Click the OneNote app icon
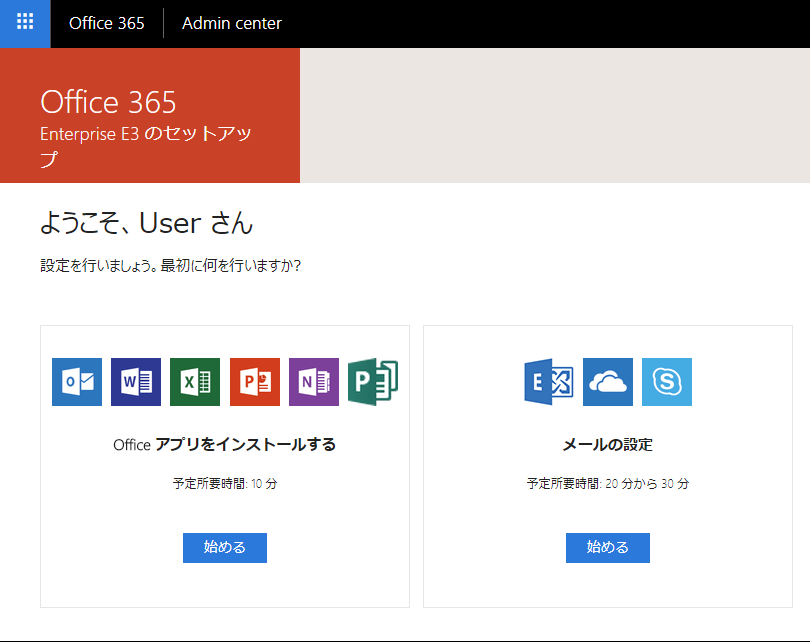This screenshot has height=642, width=810. click(x=314, y=382)
